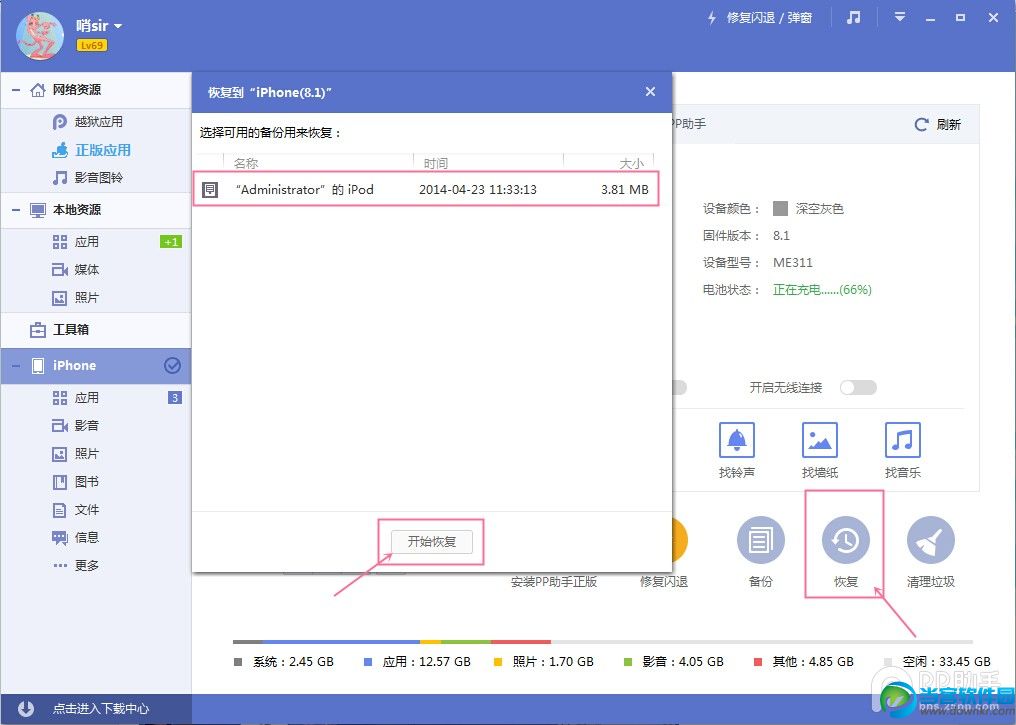Click the storage usage bar
Image resolution: width=1016 pixels, height=725 pixels.
[x=603, y=642]
